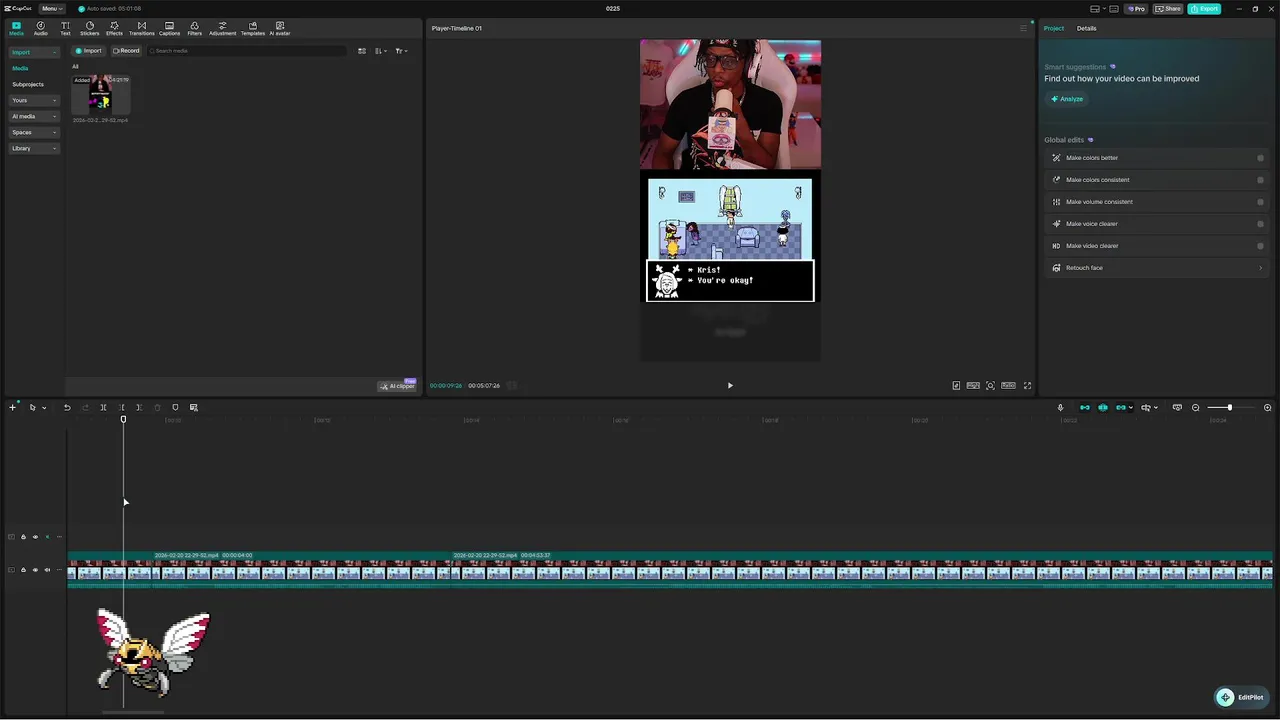Screen dimensions: 1280x720
Task: Click the timeline zoom slider handle
Action: pyautogui.click(x=1229, y=407)
